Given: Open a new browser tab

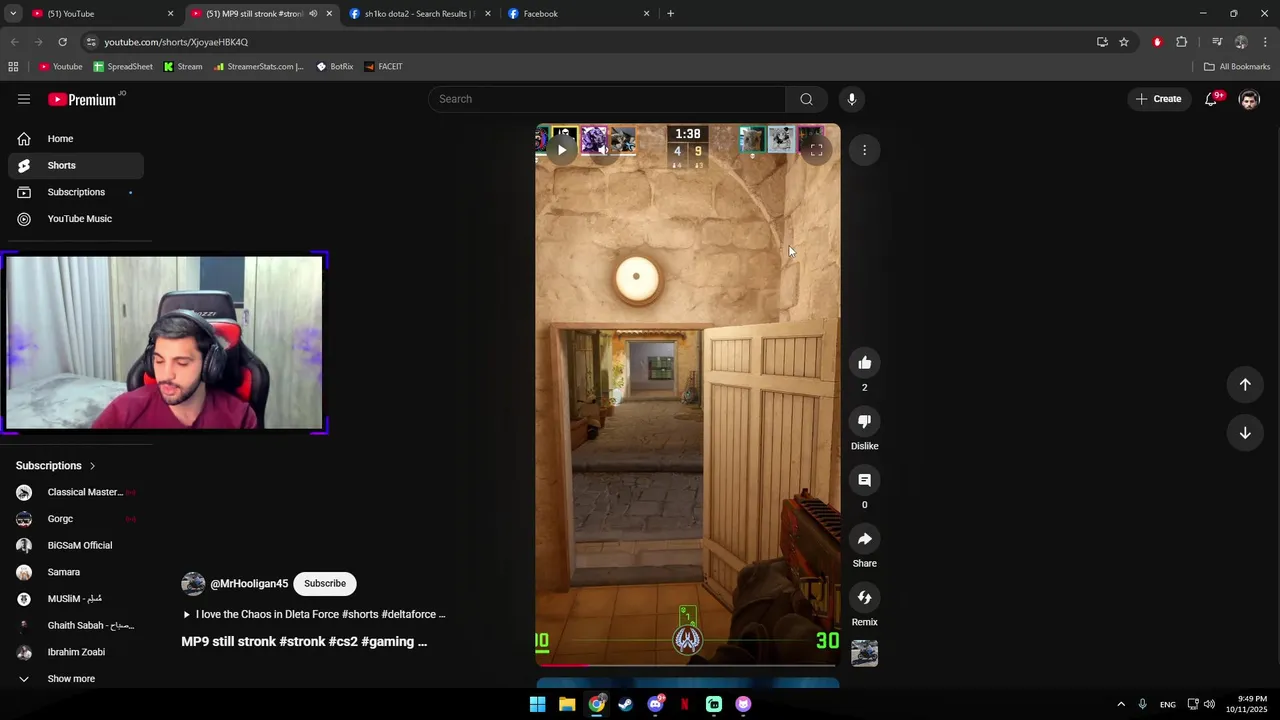Looking at the screenshot, I should tap(670, 14).
